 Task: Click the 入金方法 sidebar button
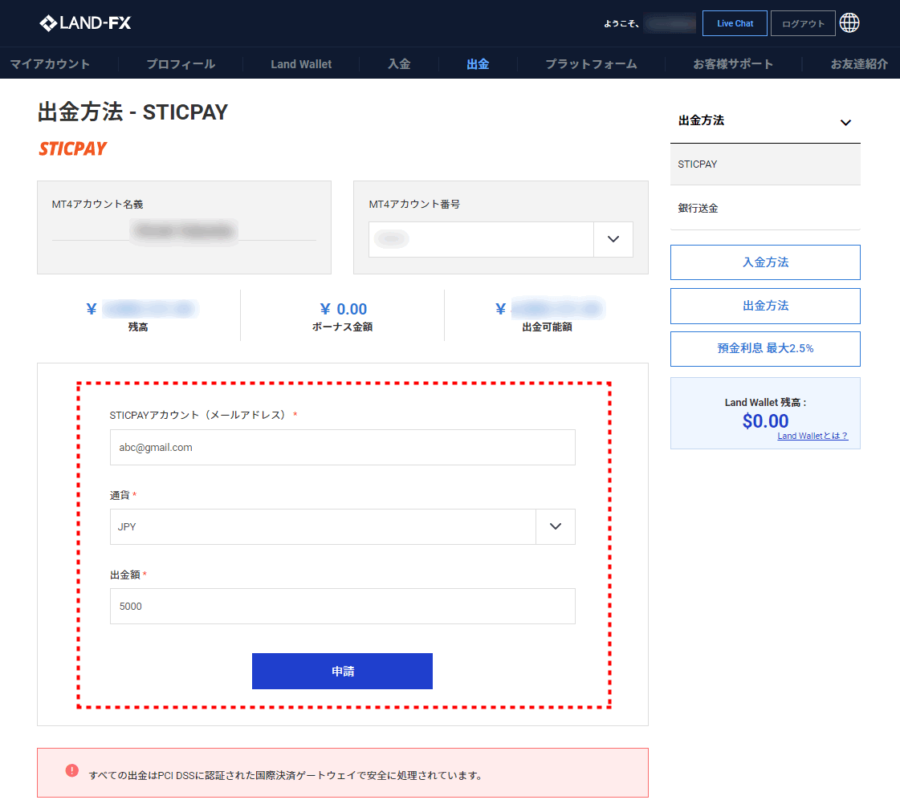765,262
